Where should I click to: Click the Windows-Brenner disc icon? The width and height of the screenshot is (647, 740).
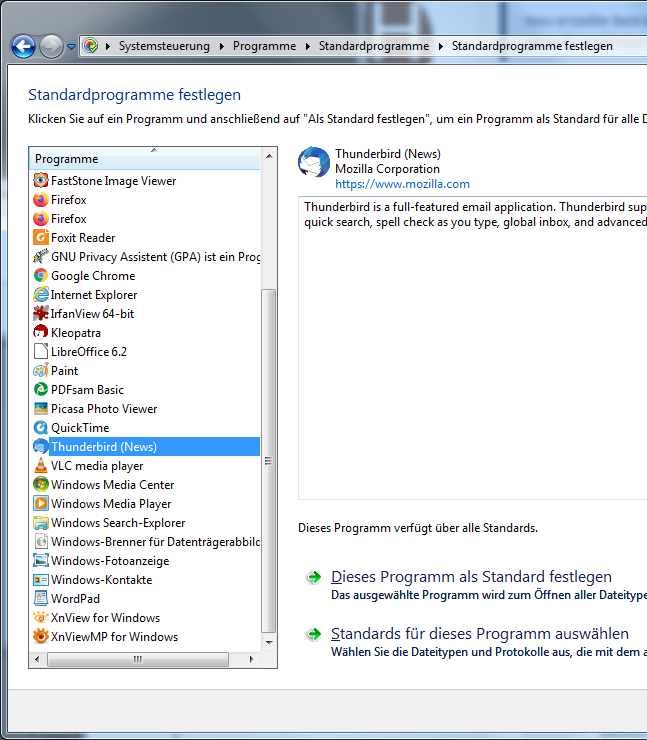[x=41, y=541]
